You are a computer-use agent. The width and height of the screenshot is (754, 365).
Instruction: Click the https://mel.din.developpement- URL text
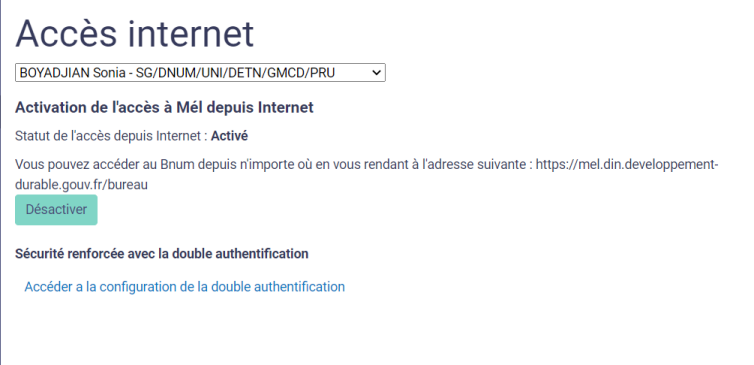tap(627, 164)
